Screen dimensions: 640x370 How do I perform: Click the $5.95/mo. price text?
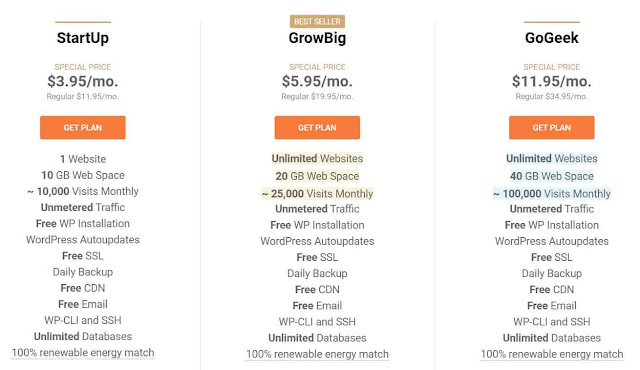[317, 81]
